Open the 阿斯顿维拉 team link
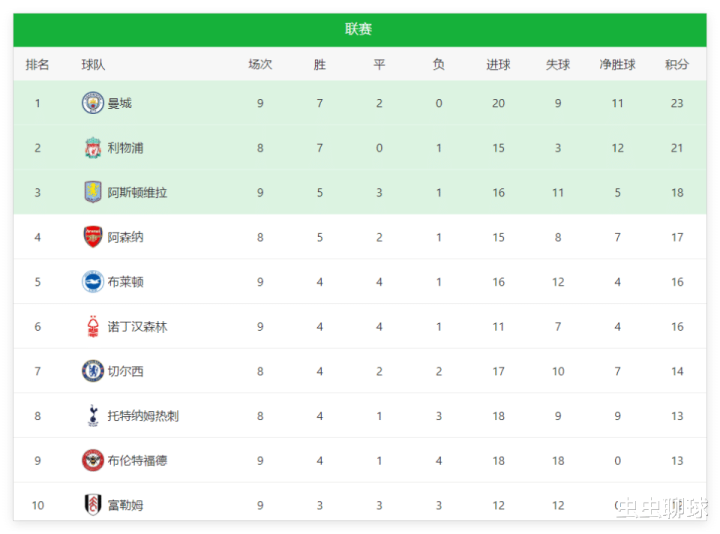 pyautogui.click(x=137, y=192)
